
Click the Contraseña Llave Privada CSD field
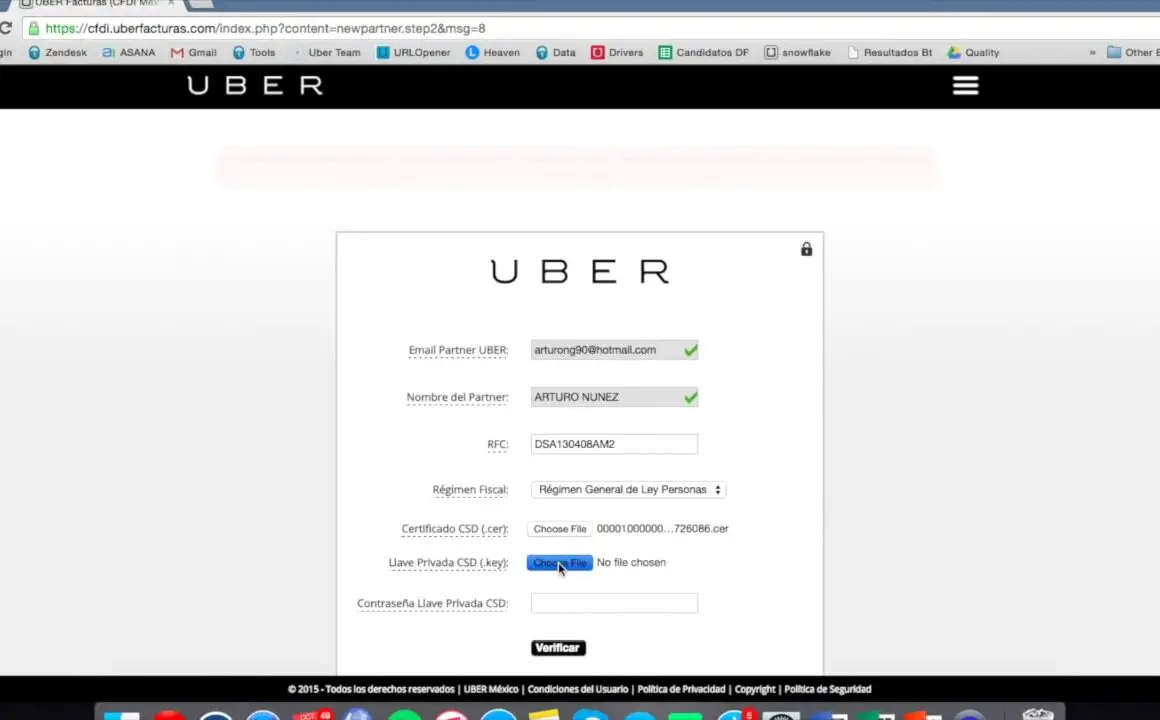[614, 603]
